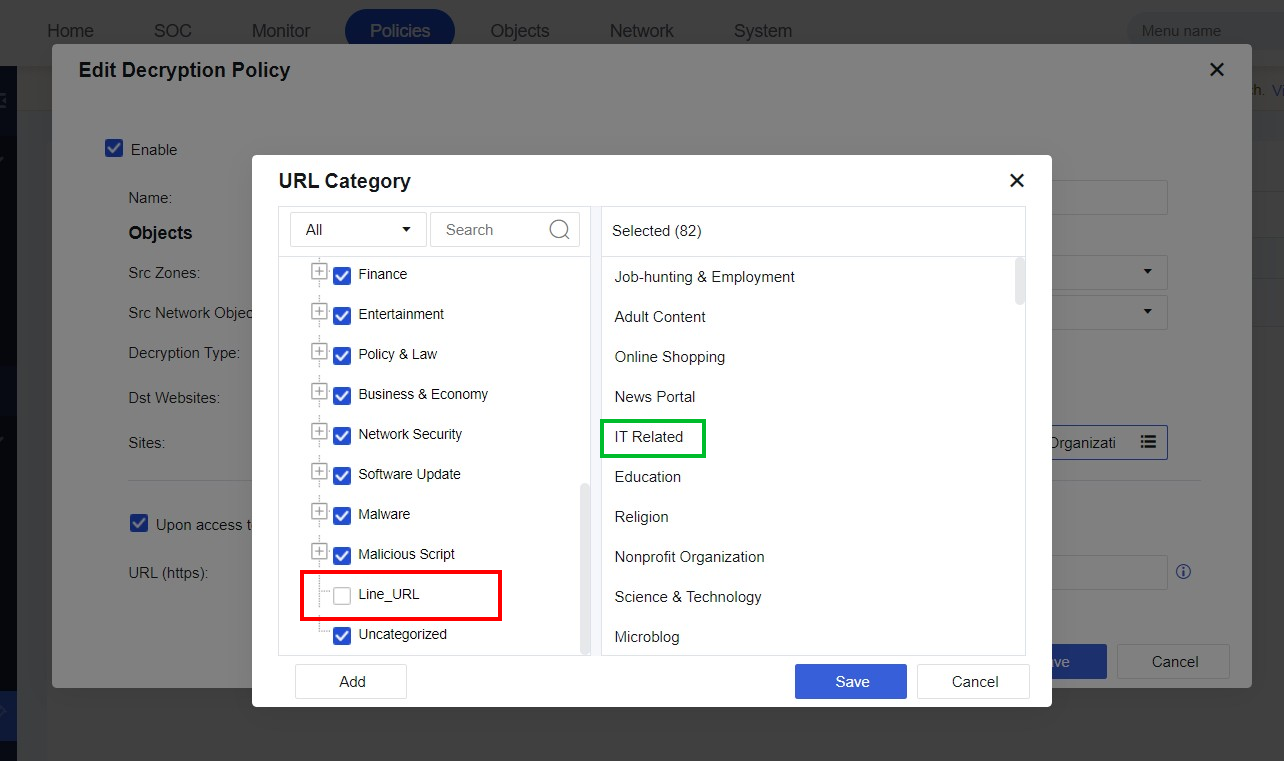This screenshot has height=761, width=1284.
Task: Open the All filter dropdown
Action: (x=358, y=229)
